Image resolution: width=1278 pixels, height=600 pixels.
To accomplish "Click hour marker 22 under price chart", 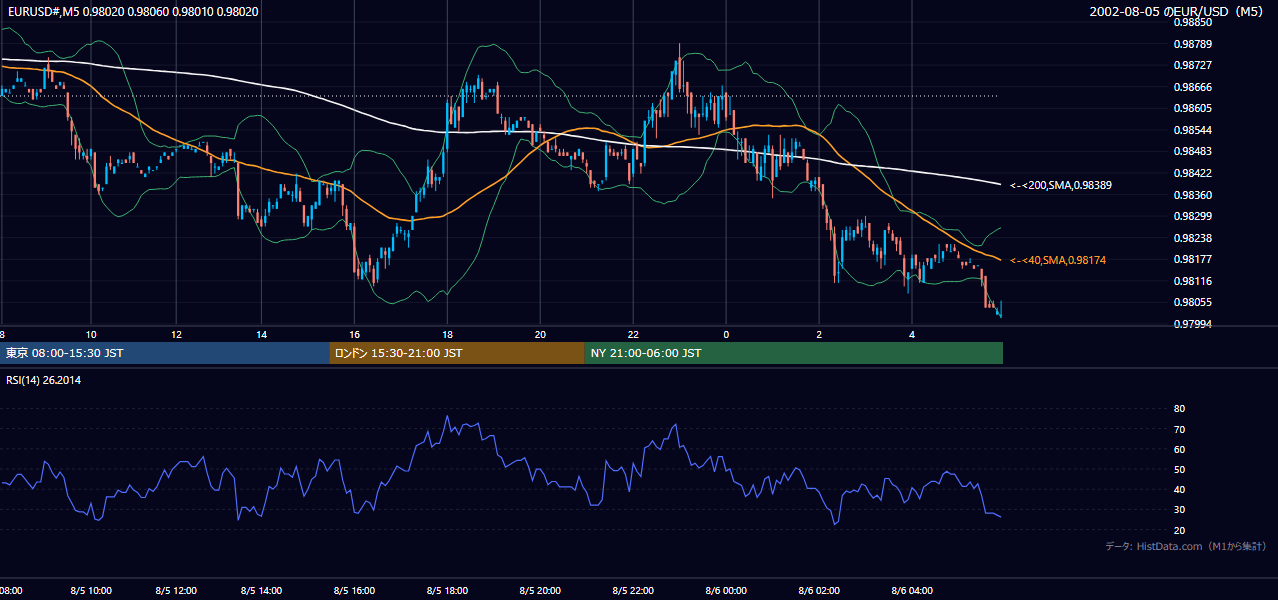I will pyautogui.click(x=633, y=334).
